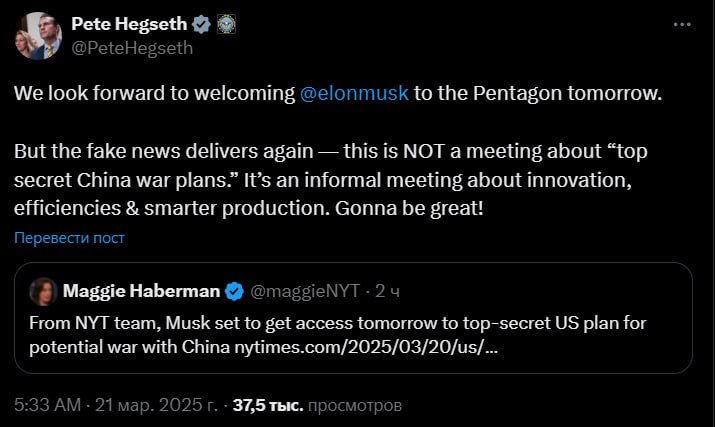
Task: Click the "2 ч" quoted post timestamp
Action: 386,291
